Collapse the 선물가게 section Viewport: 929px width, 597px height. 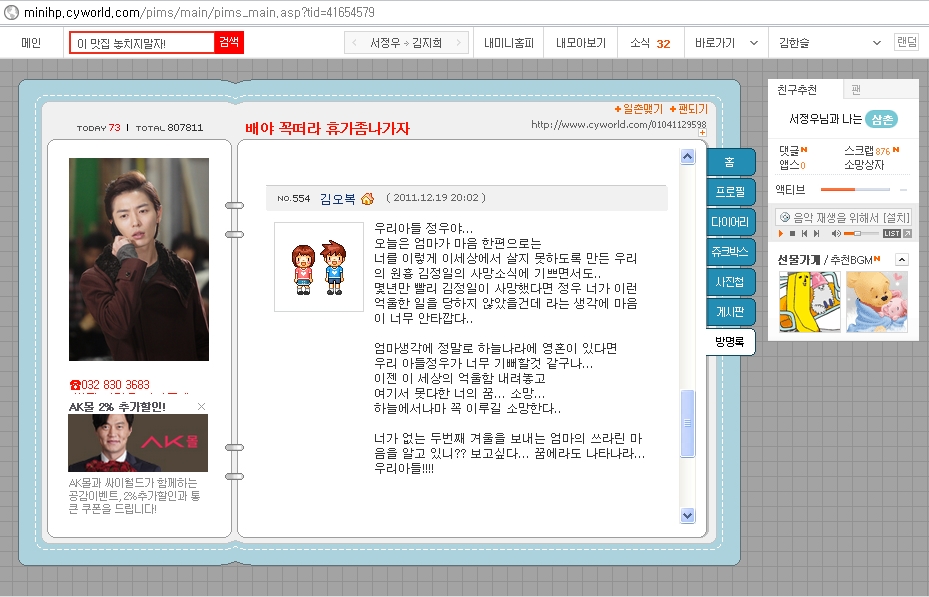[x=902, y=259]
